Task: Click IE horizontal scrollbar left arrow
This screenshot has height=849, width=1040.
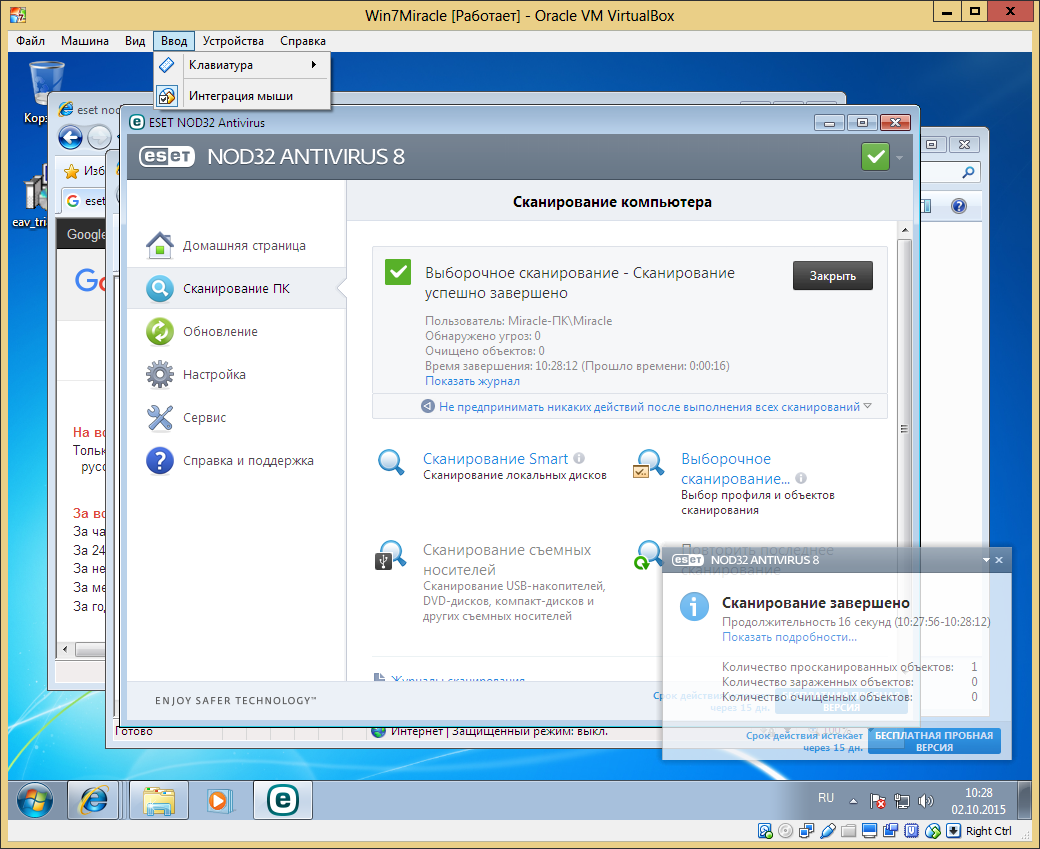Action: coord(65,649)
